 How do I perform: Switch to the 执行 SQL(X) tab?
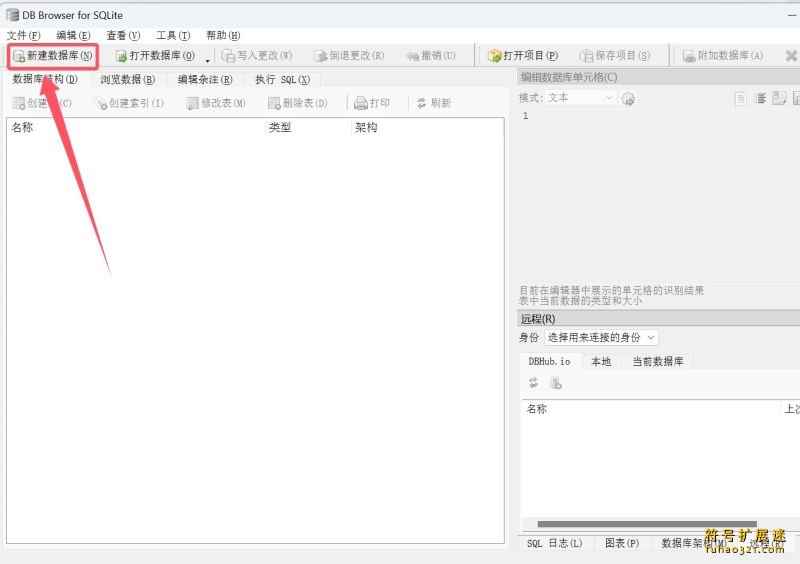pyautogui.click(x=283, y=80)
